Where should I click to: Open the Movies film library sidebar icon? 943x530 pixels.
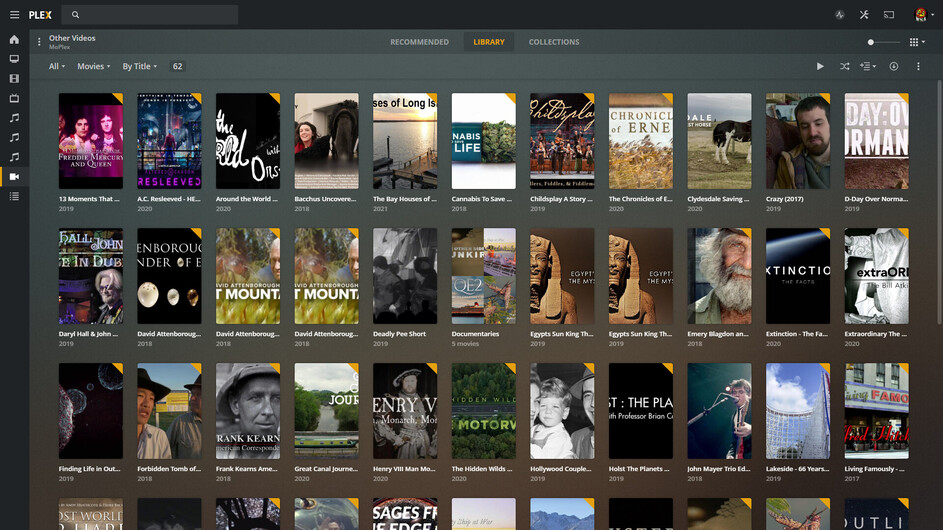[14, 79]
